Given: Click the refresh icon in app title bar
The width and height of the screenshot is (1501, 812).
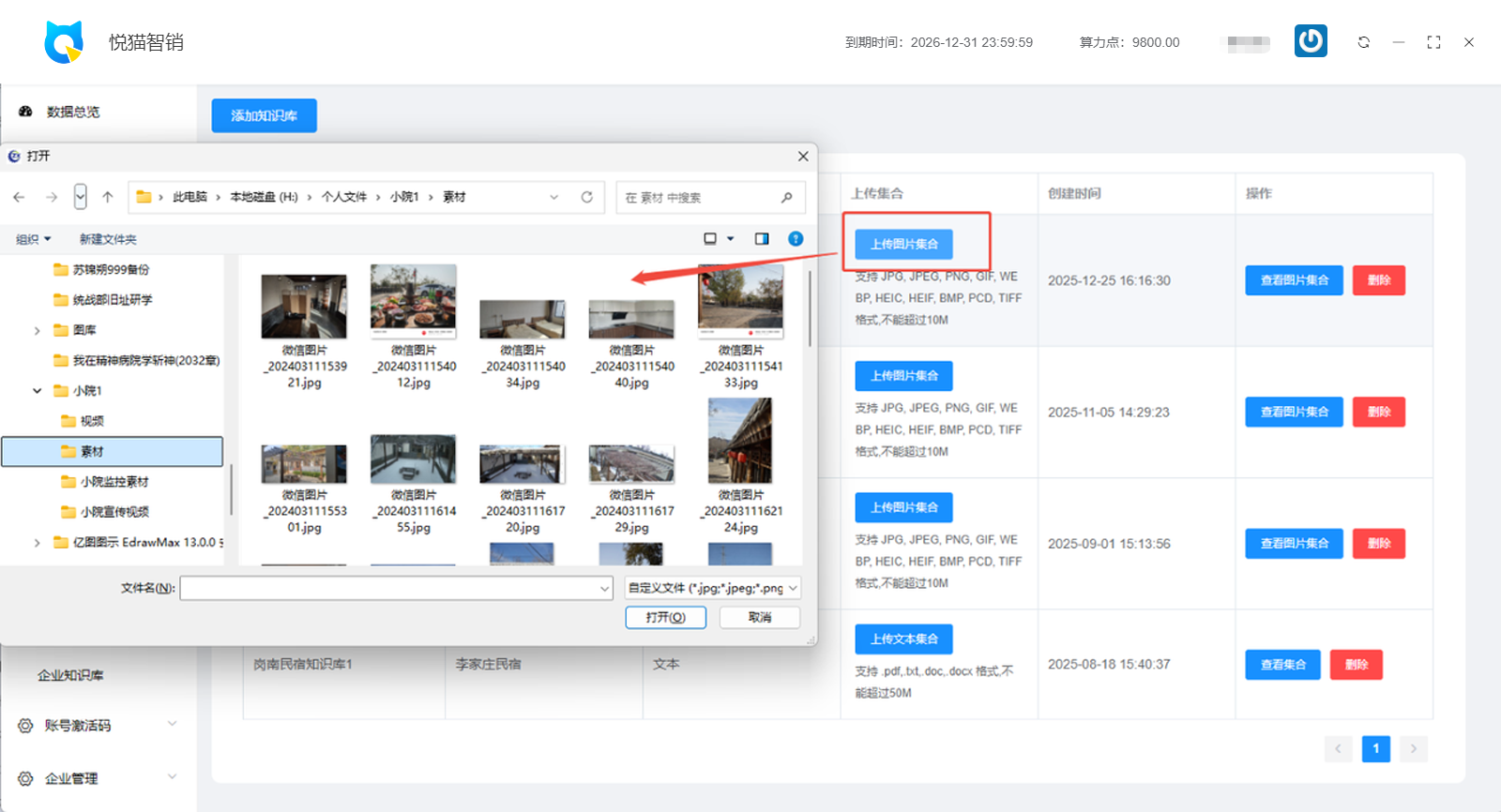Looking at the screenshot, I should click(x=1363, y=42).
